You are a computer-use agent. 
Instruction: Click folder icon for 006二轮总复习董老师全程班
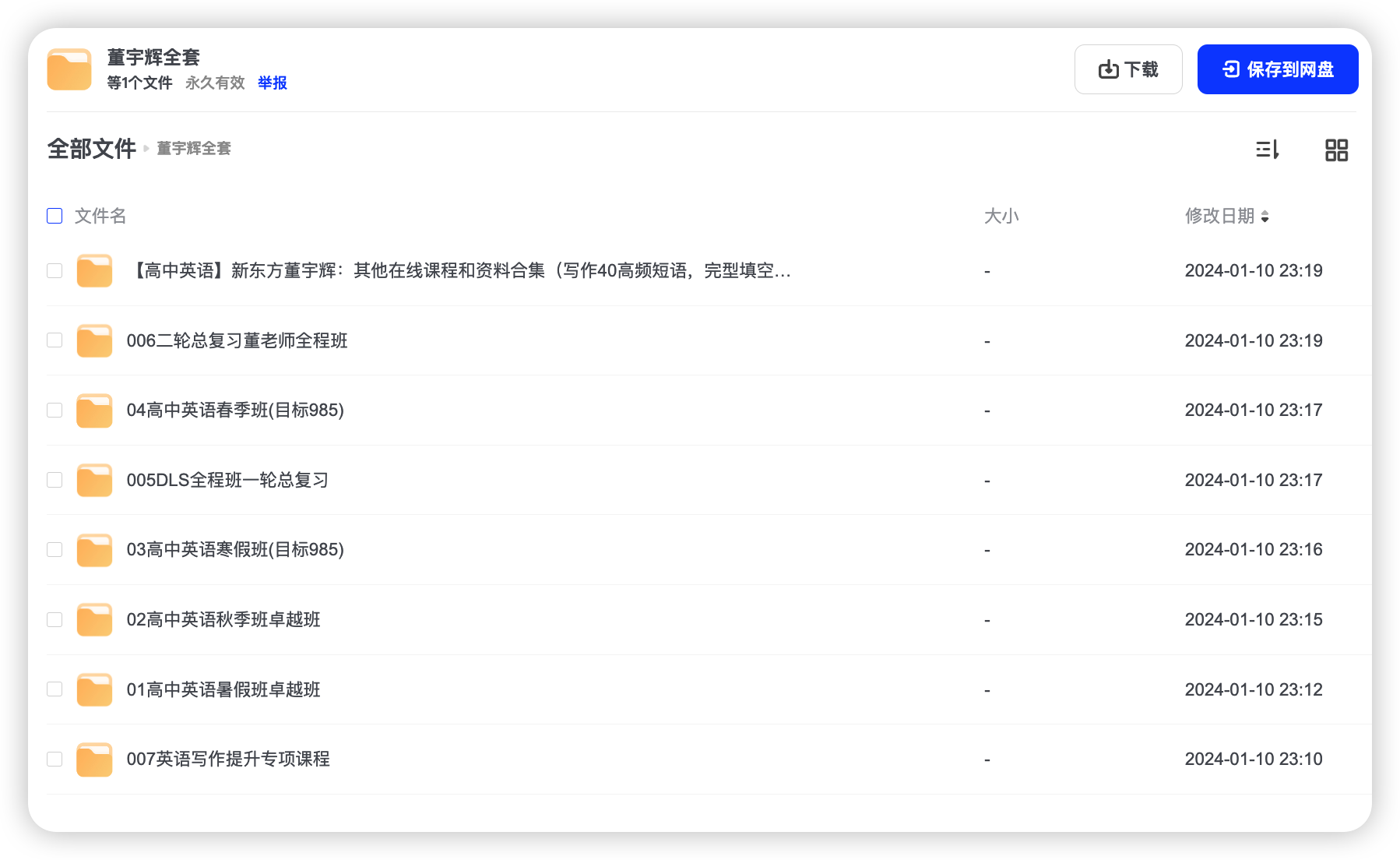coord(94,340)
